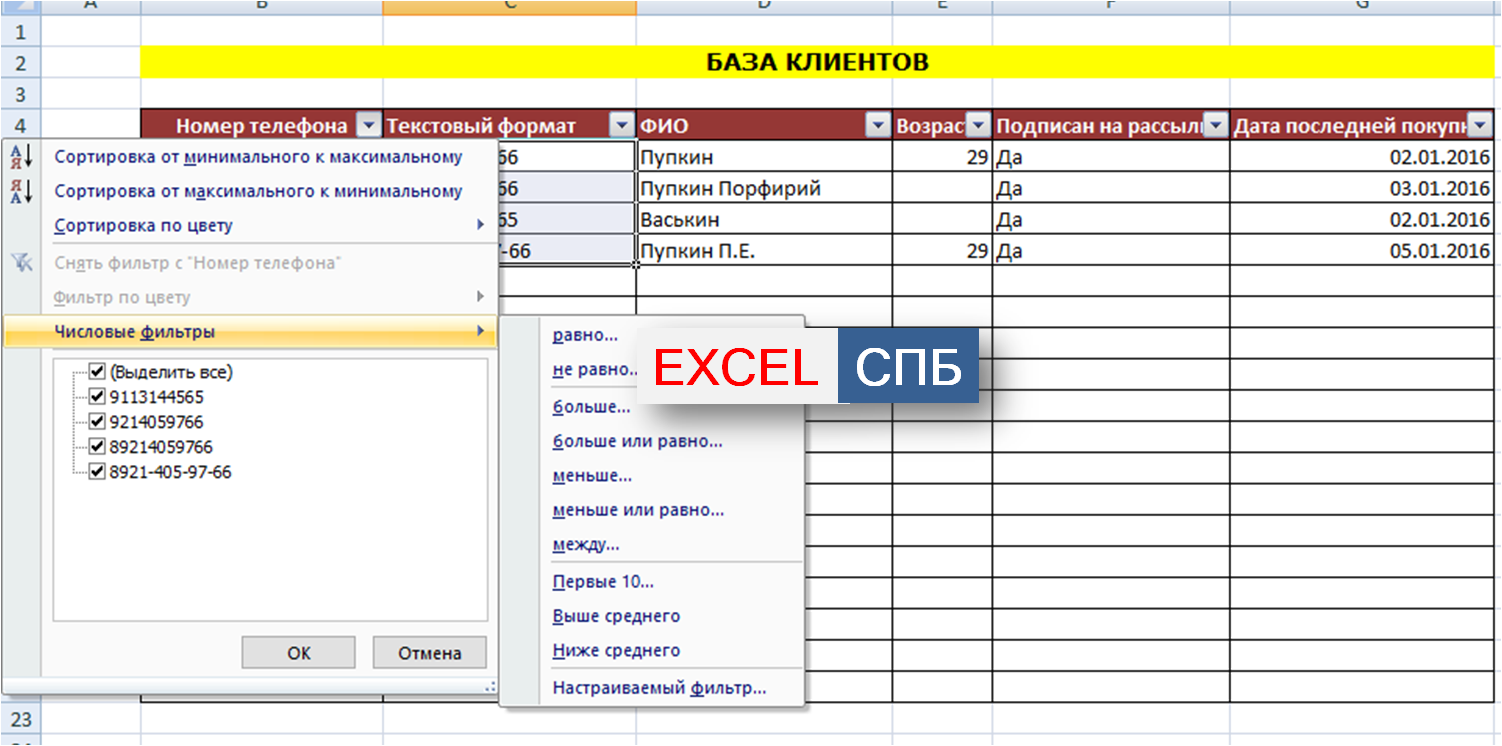Click the clear filter funnel icon

[x=20, y=263]
